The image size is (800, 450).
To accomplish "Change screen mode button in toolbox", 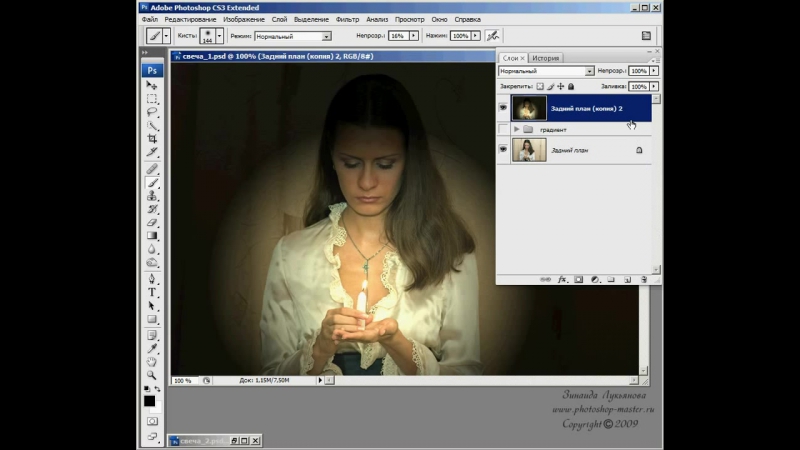I will 152,437.
